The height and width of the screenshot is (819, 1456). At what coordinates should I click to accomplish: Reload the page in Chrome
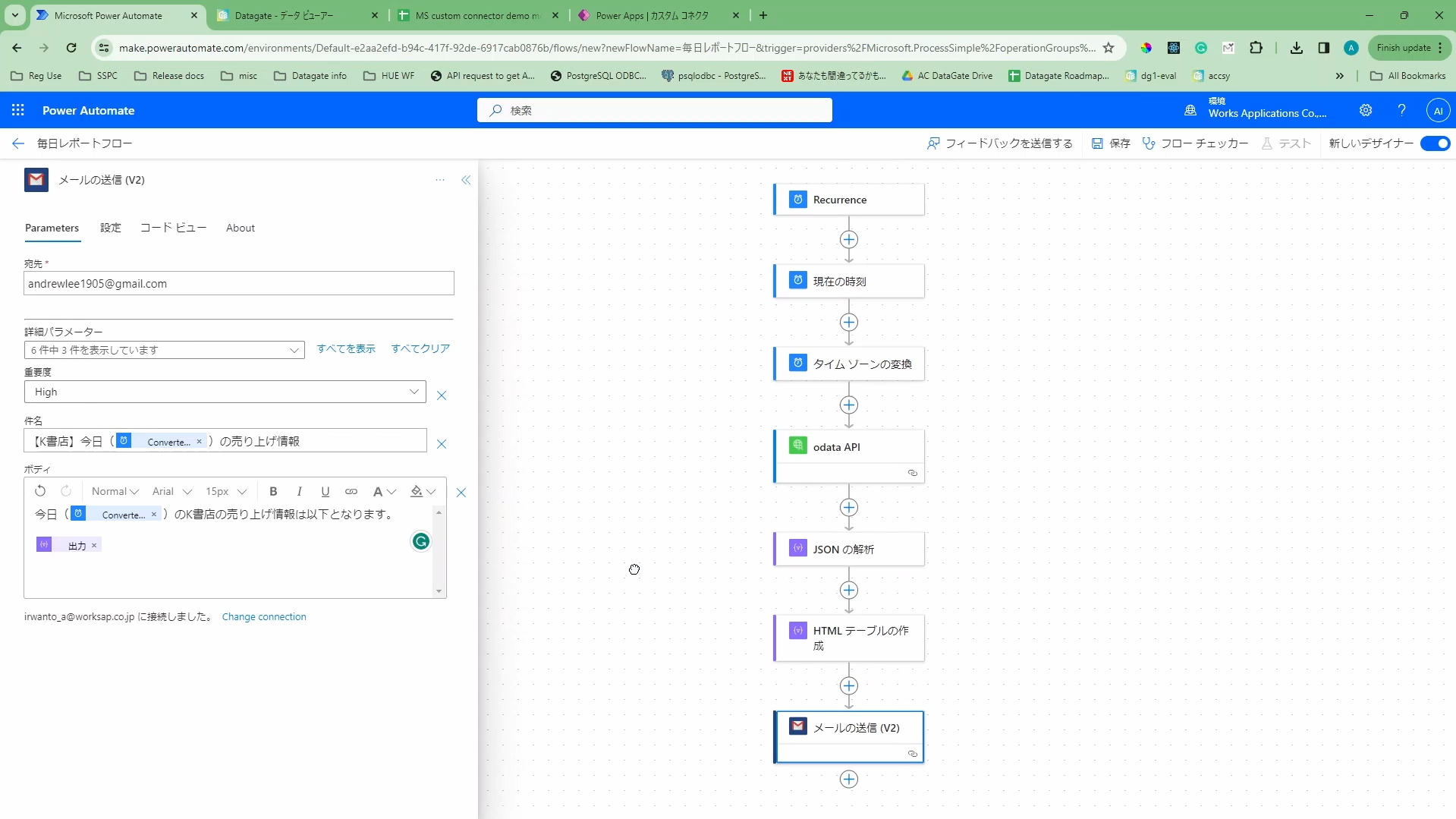pyautogui.click(x=71, y=48)
